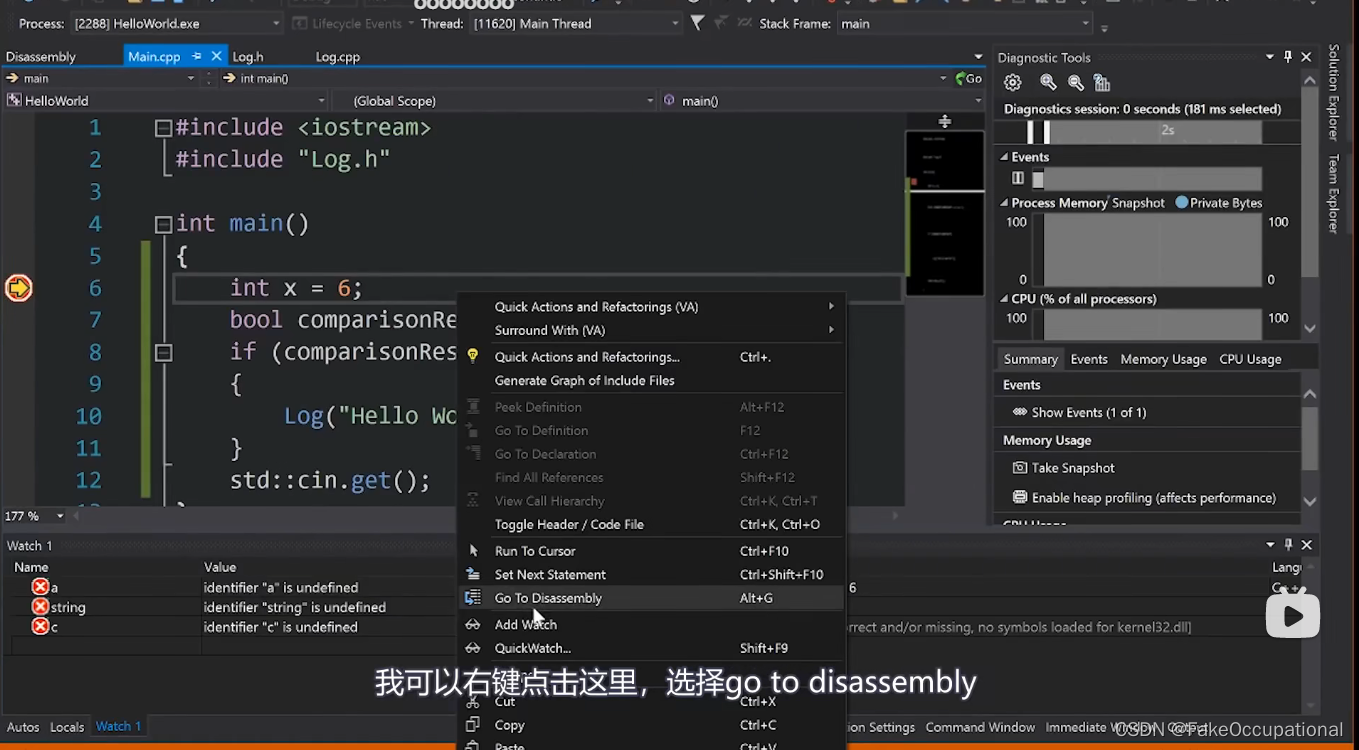Click the HelloWorld project icon above the editor
The height and width of the screenshot is (750, 1359).
click(12, 100)
